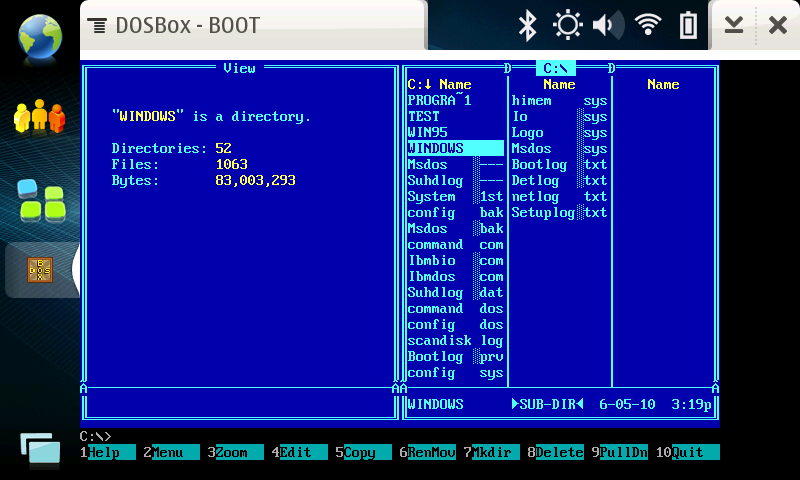
Task: Tap the battery status icon
Action: [688, 26]
